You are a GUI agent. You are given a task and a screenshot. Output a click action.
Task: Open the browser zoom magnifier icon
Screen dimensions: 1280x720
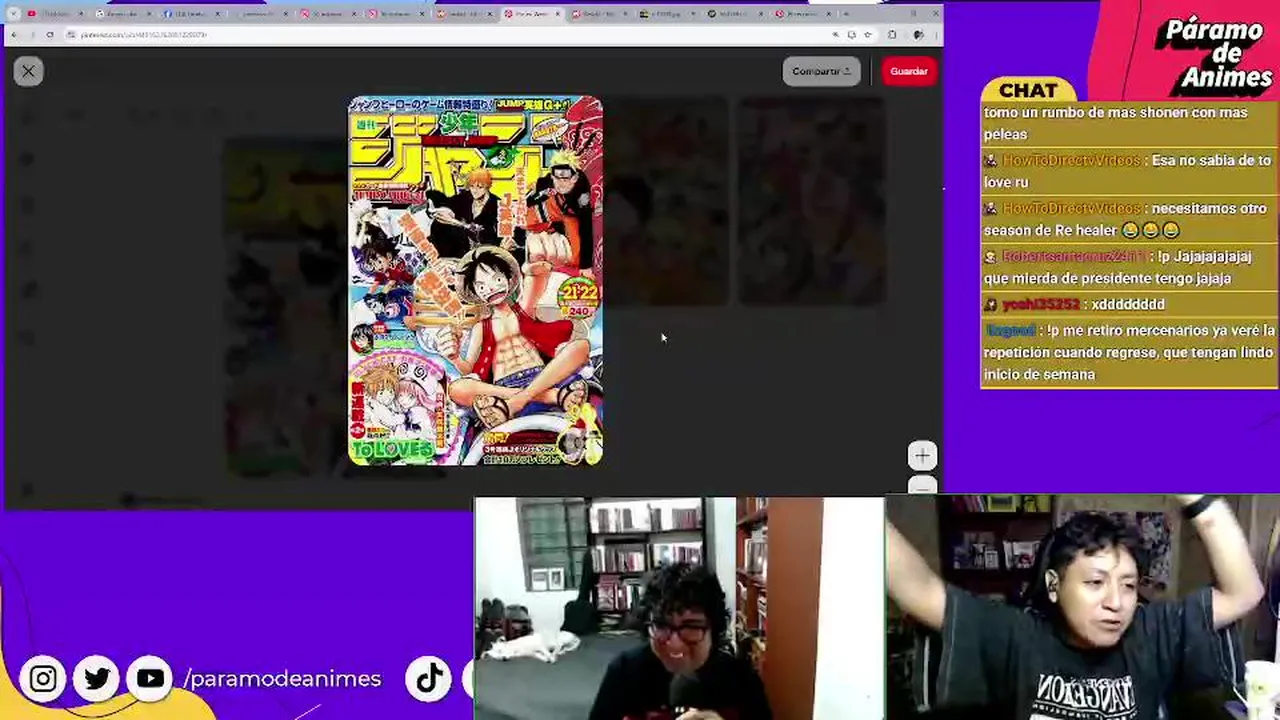835,35
